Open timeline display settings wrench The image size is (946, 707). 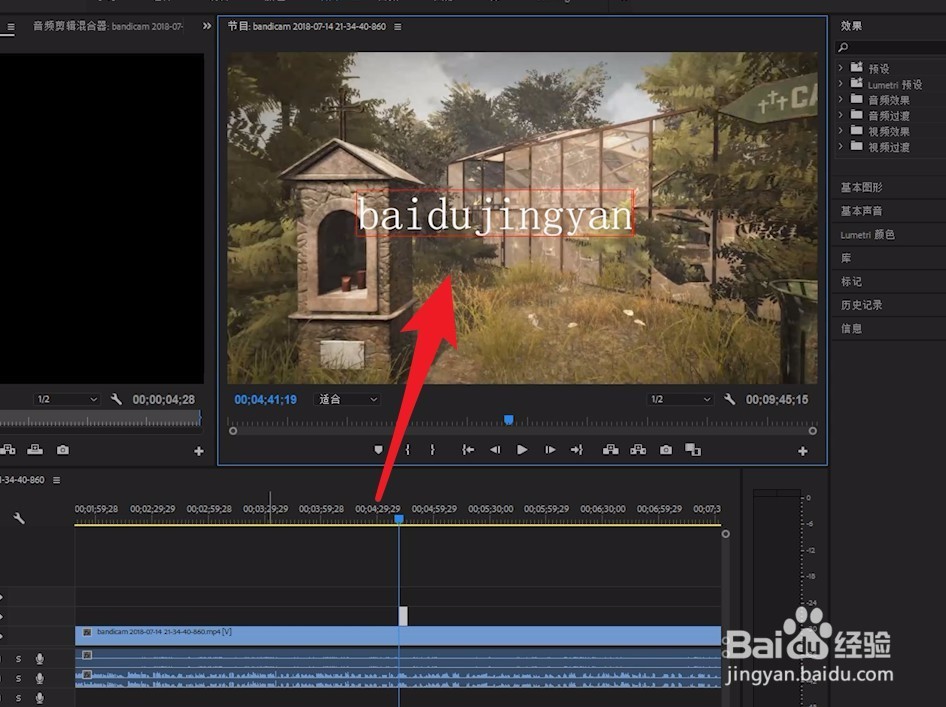click(x=19, y=518)
